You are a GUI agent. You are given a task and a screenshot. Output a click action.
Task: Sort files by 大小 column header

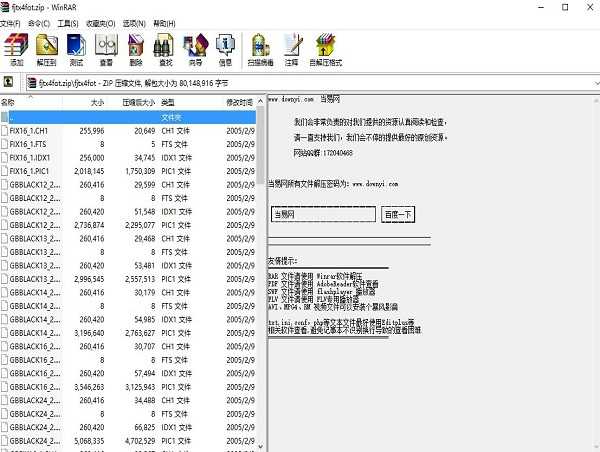pyautogui.click(x=96, y=102)
